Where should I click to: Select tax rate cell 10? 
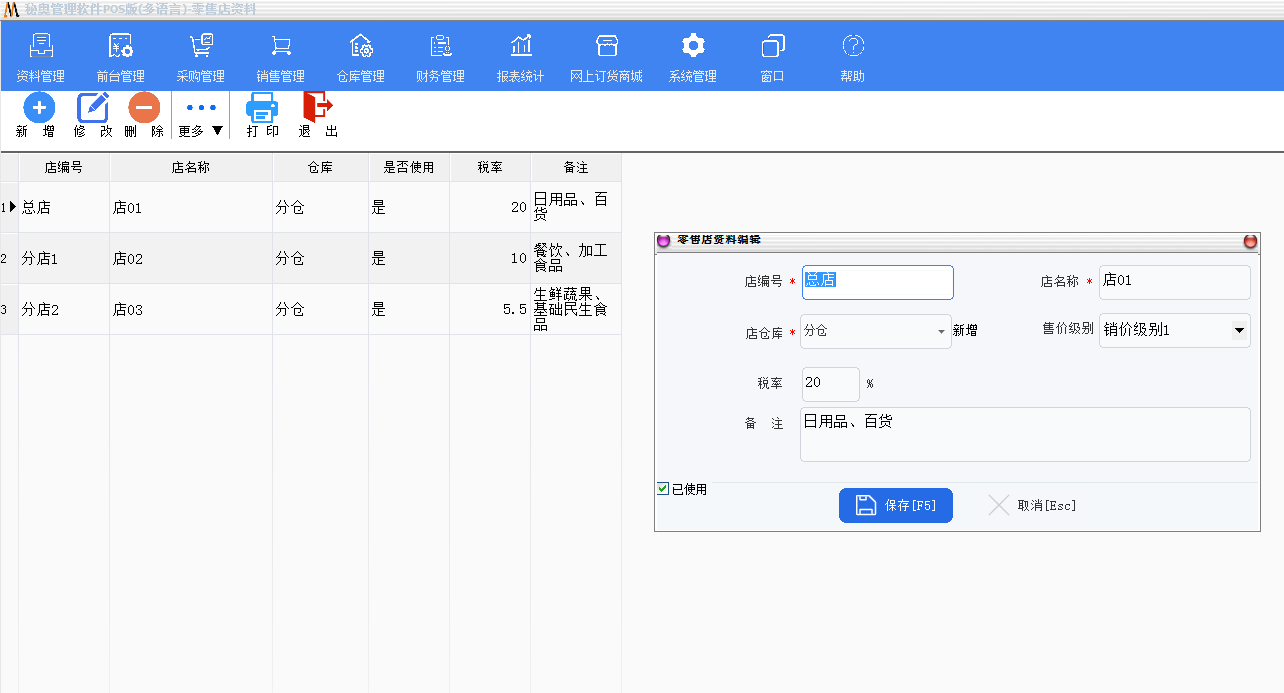tap(490, 258)
